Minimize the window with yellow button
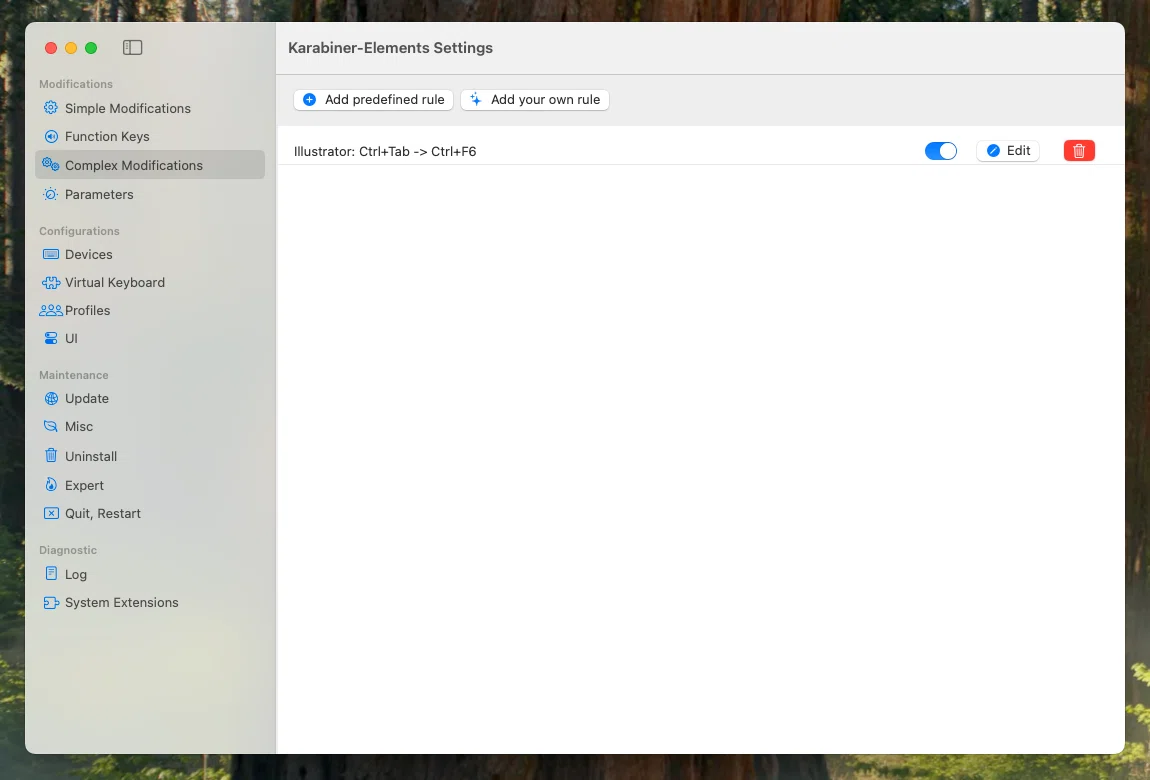This screenshot has height=780, width=1150. pos(71,48)
